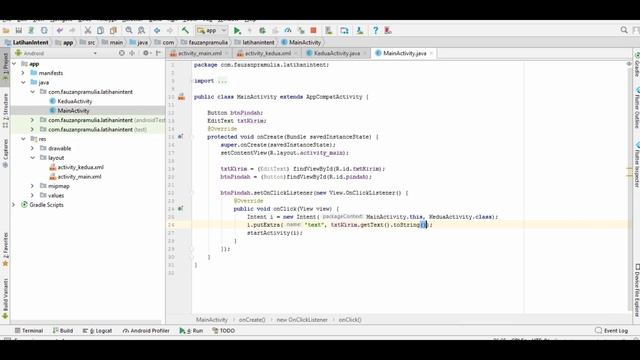Click override gutter icon beside onCreate
Viewport: 640px width, 360px height.
(180, 137)
